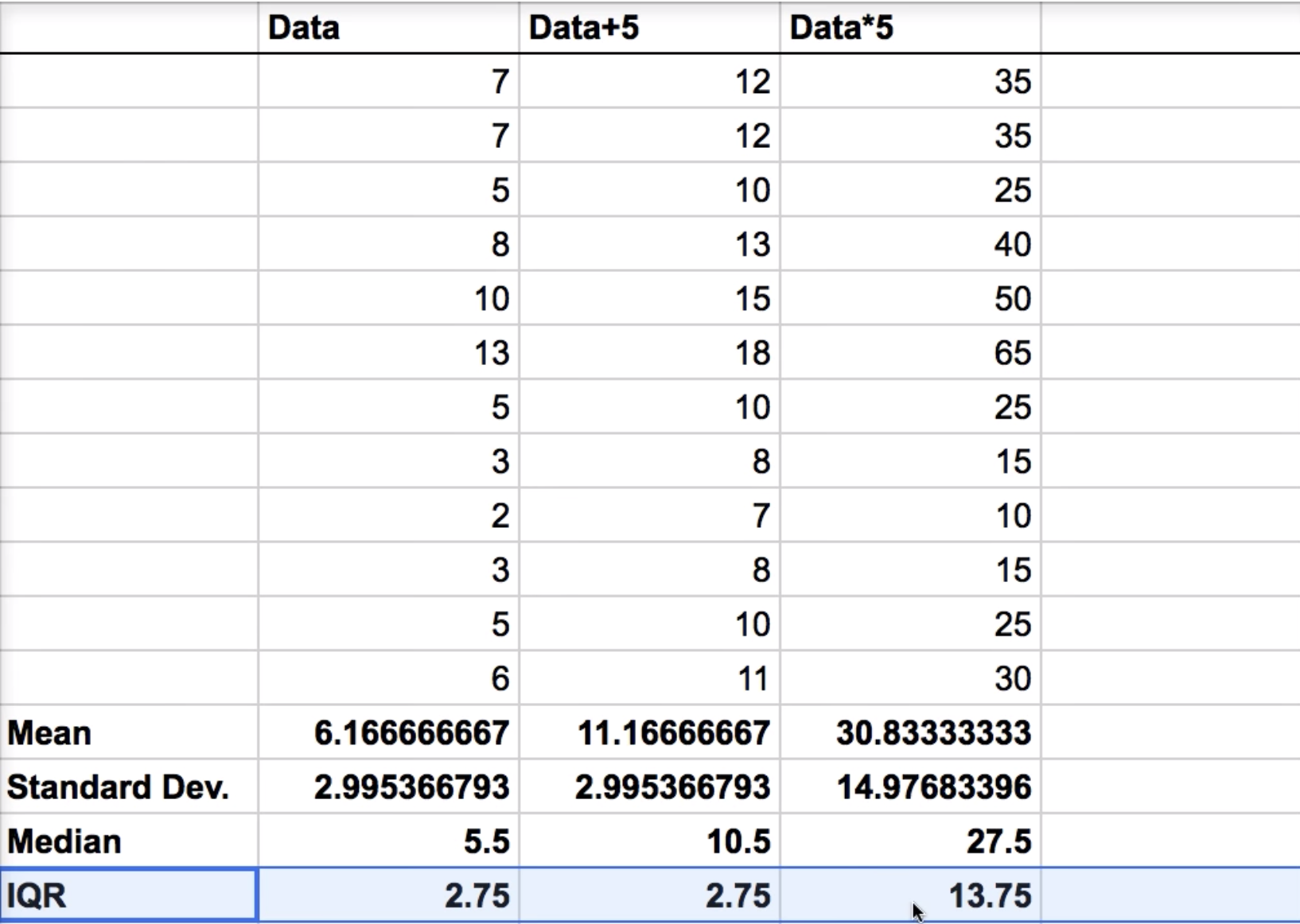The image size is (1300, 924).
Task: Select value 10 in the Data column
Action: tap(389, 298)
